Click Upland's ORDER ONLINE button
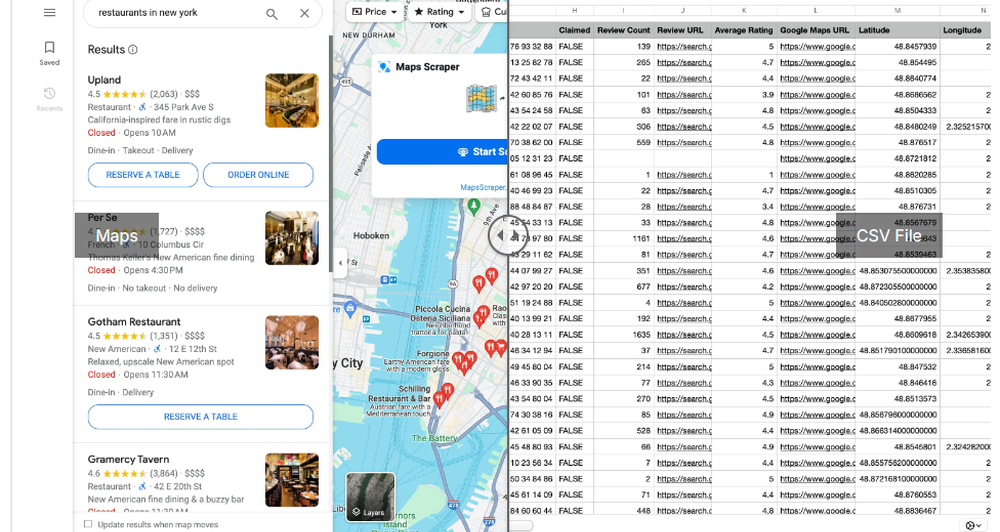Image resolution: width=1000 pixels, height=532 pixels. 258,175
